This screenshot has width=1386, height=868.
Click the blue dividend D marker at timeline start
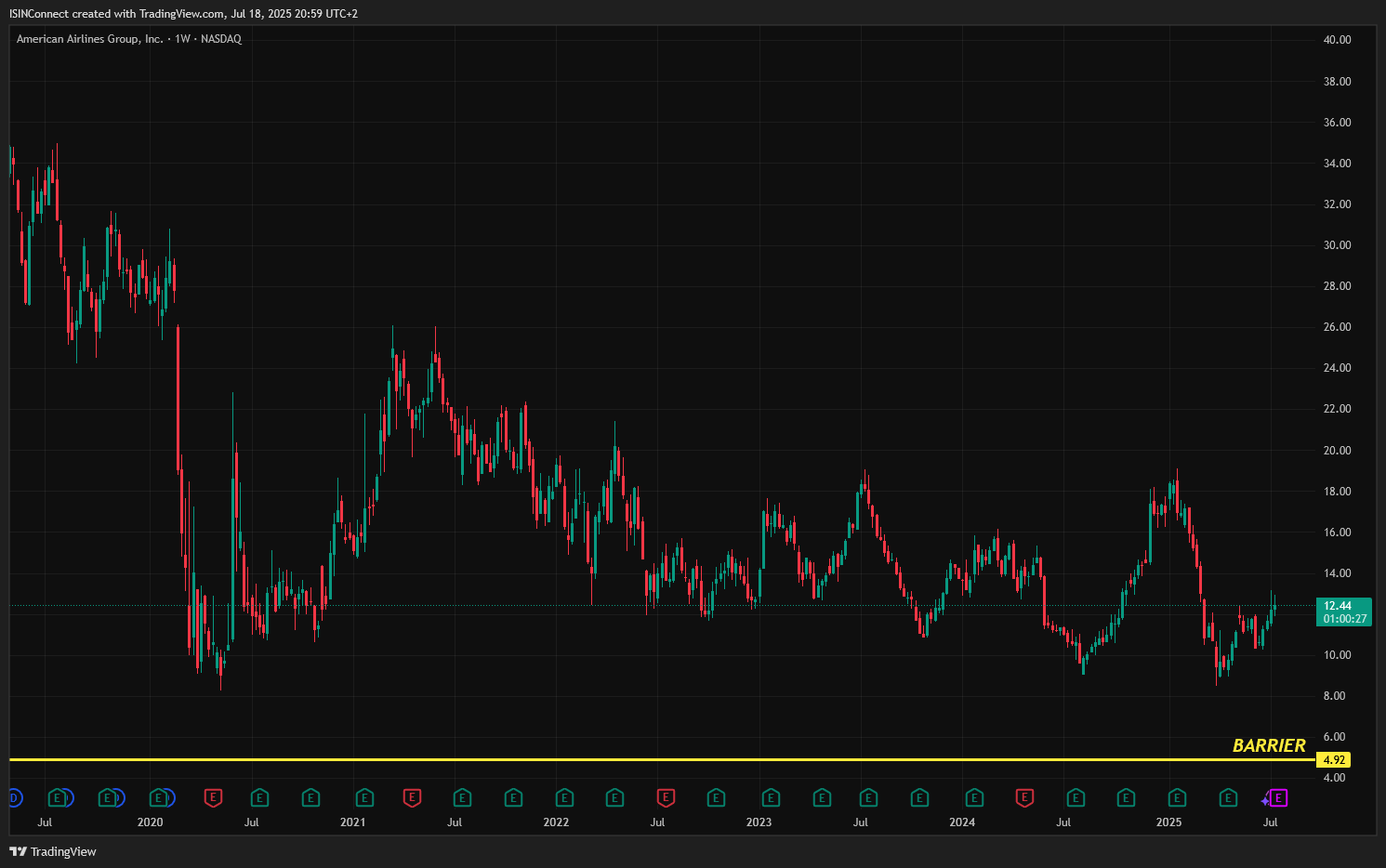tap(14, 797)
